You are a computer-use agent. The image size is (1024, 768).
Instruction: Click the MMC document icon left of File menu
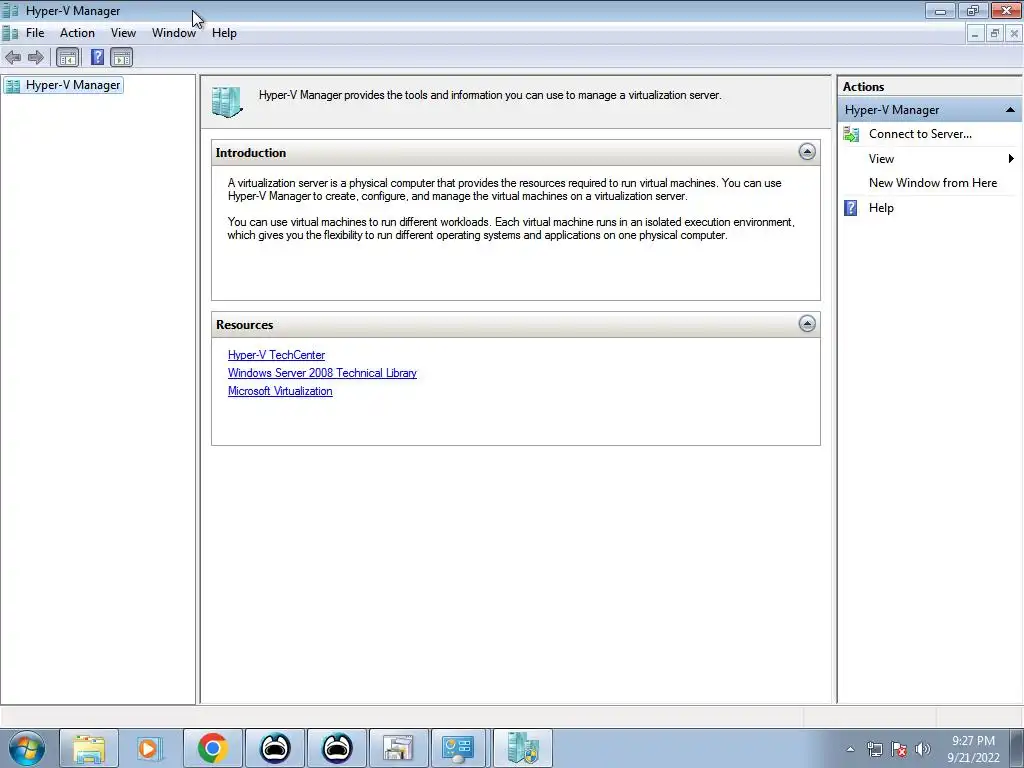point(10,33)
